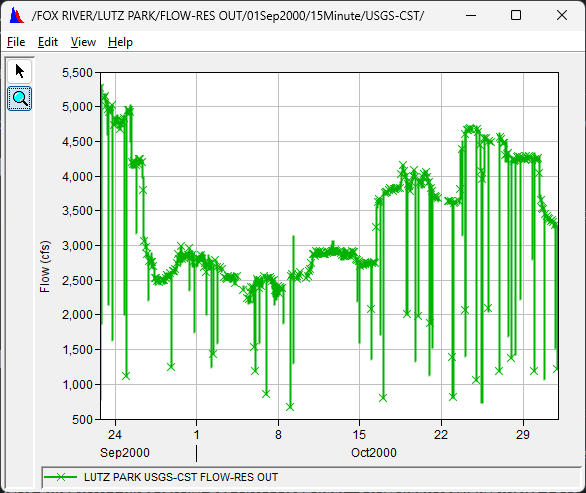
Task: Open the File menu
Action: (16, 42)
